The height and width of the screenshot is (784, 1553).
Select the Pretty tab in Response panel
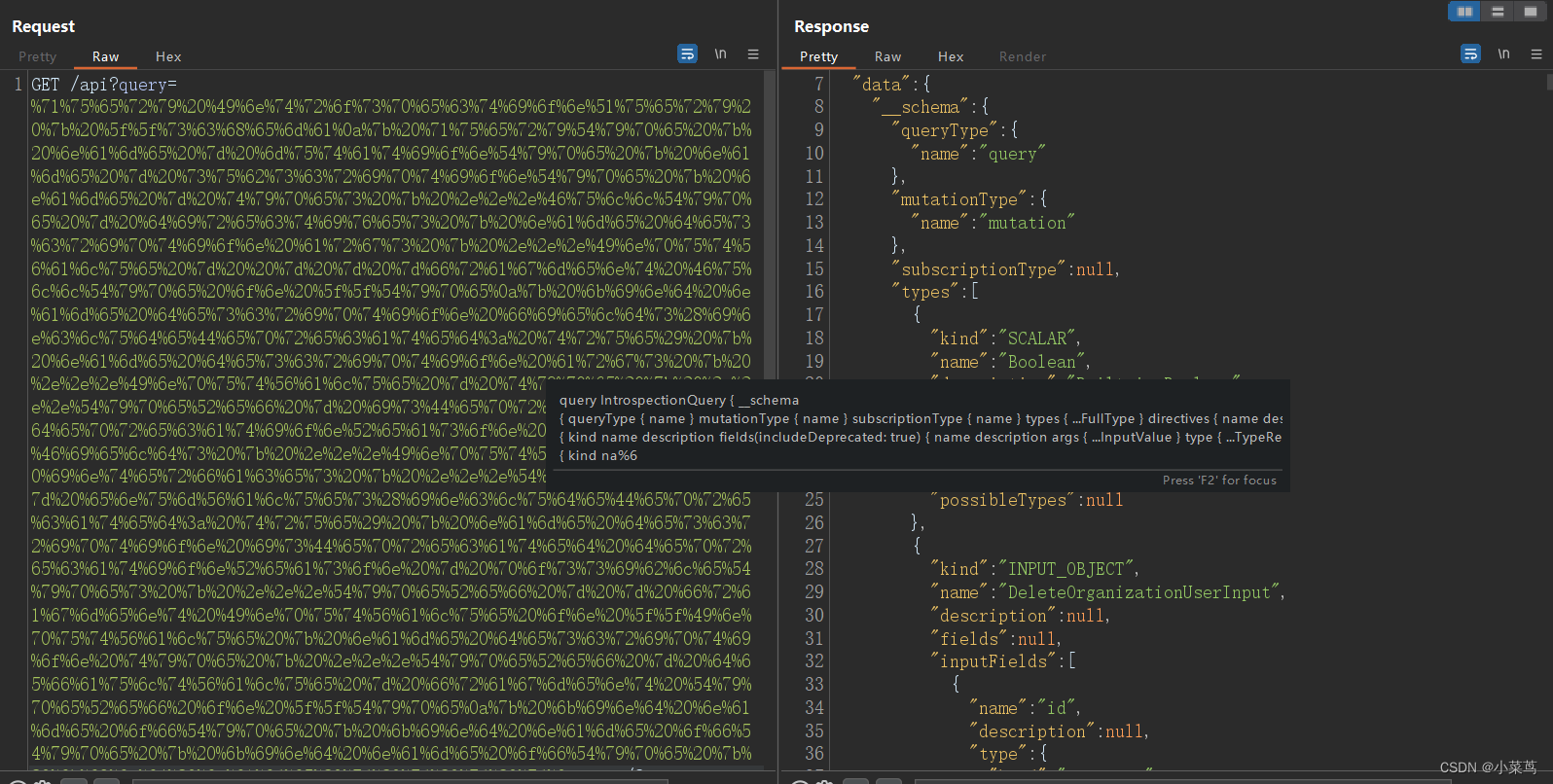pos(818,56)
